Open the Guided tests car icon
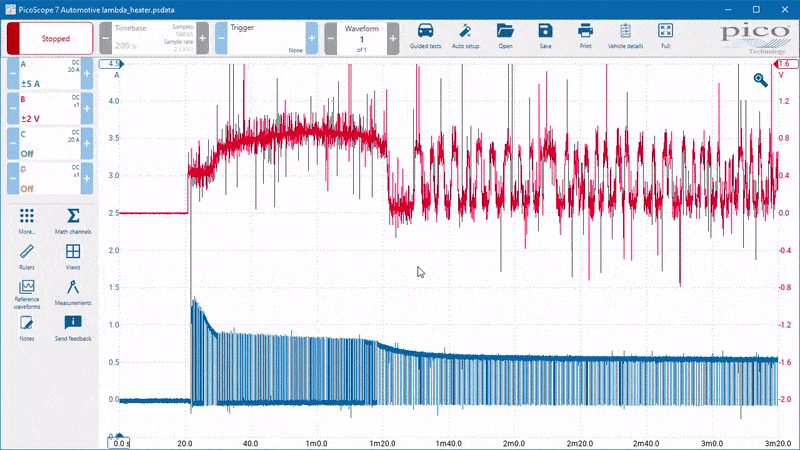800x450 pixels. point(425,31)
